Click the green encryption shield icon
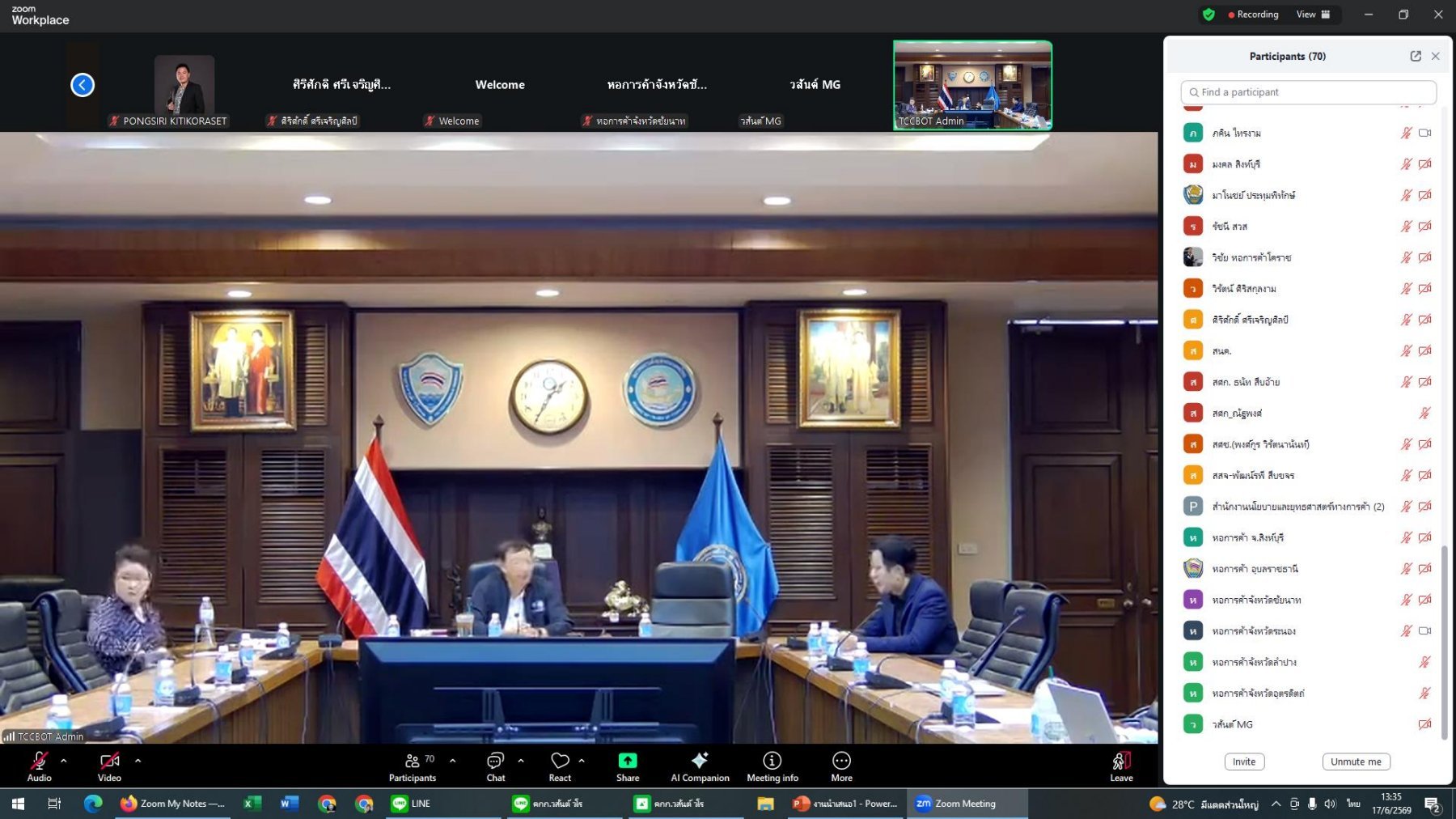 pyautogui.click(x=1208, y=15)
